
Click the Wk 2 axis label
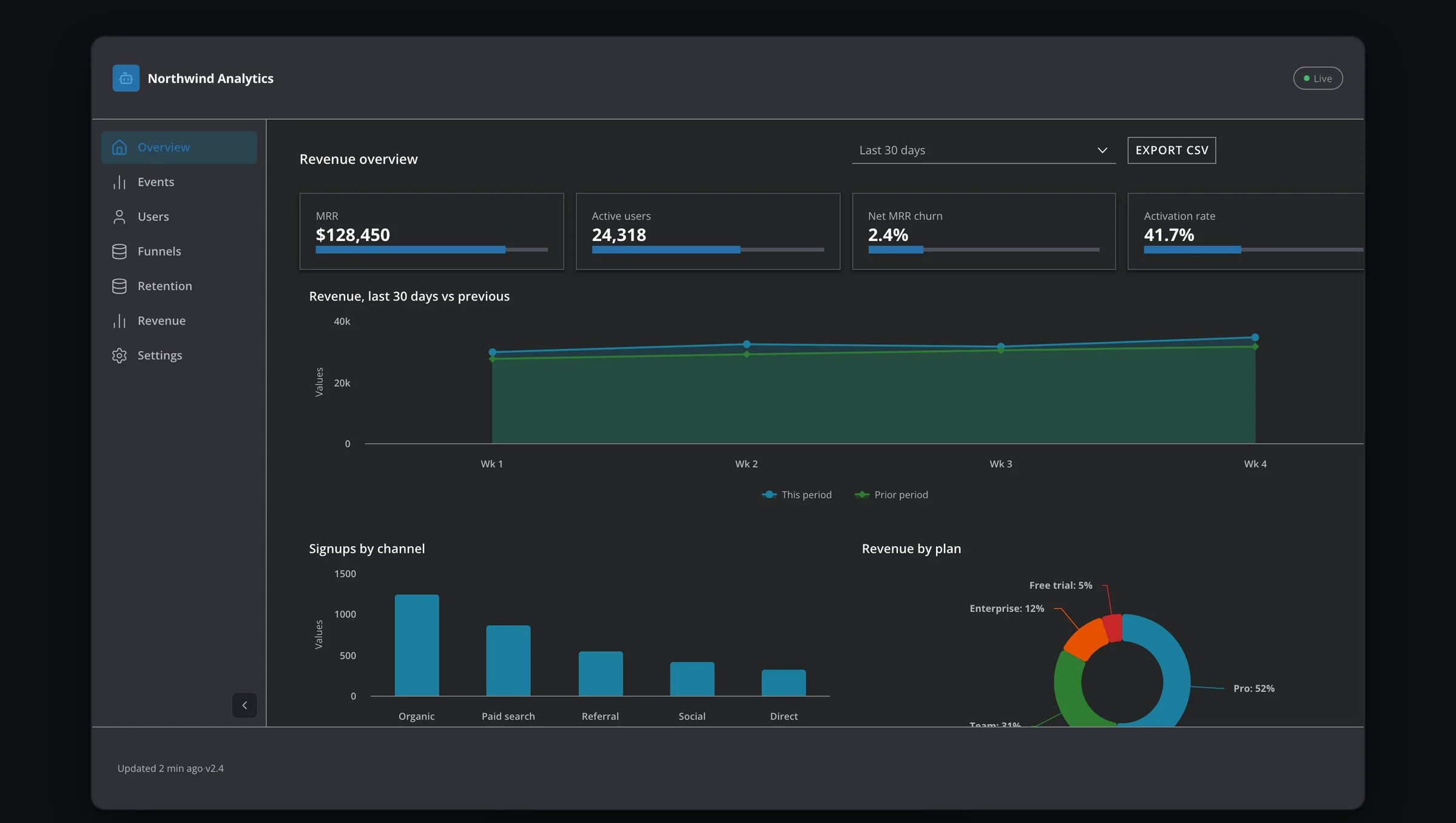(x=746, y=464)
